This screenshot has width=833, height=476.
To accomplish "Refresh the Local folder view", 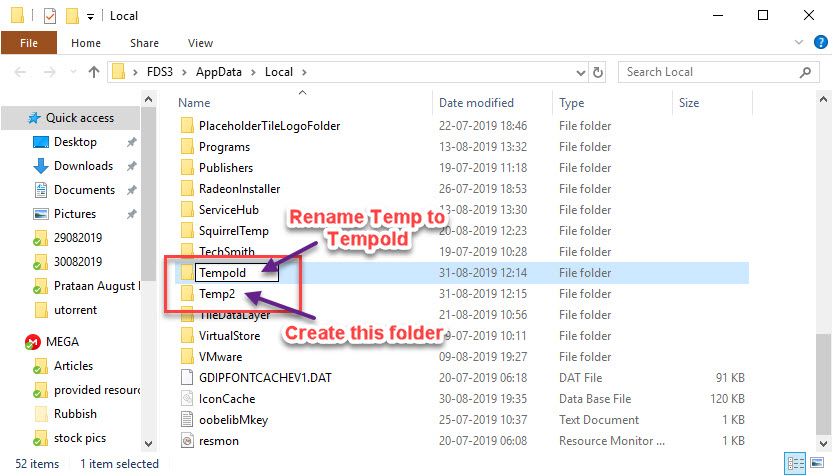I will [598, 72].
